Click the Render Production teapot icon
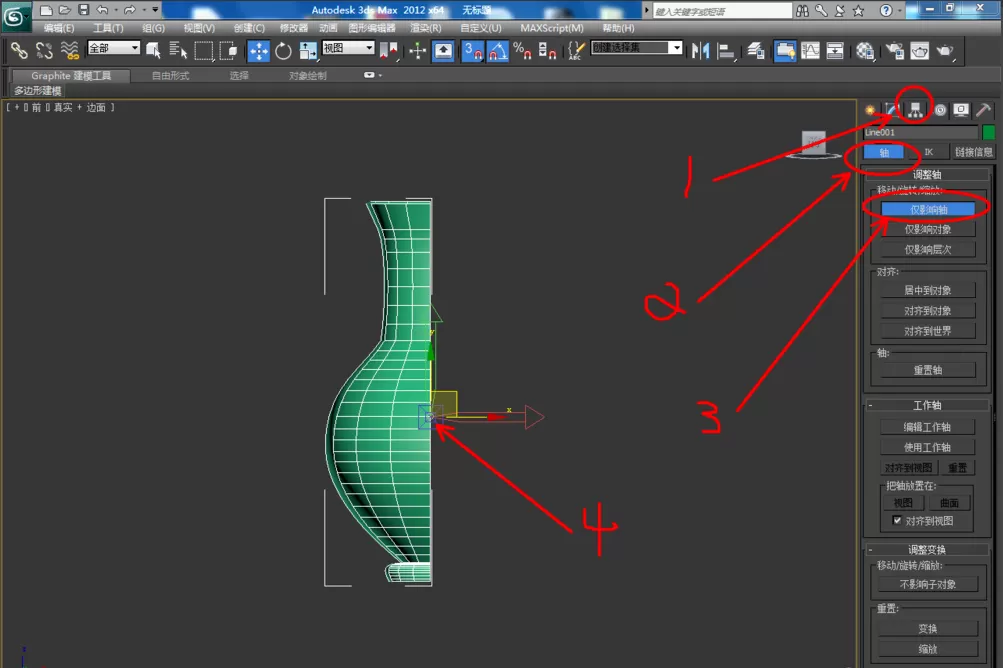1003x668 pixels. (945, 51)
